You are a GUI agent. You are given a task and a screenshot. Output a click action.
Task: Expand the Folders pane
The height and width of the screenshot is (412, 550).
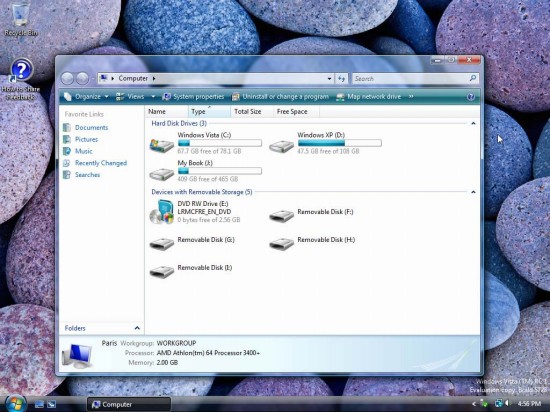click(x=137, y=328)
